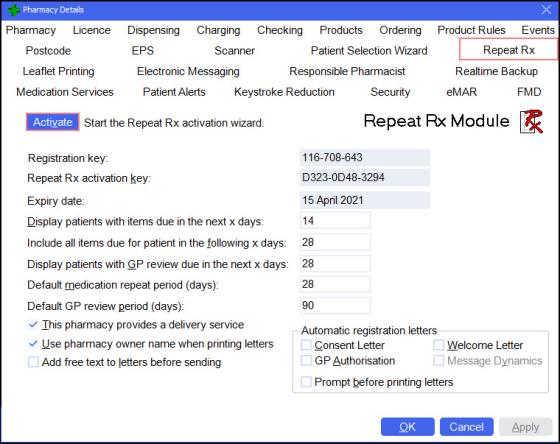This screenshot has height=444, width=560.
Task: Click the 'Display patients with items due' days field
Action: point(335,221)
